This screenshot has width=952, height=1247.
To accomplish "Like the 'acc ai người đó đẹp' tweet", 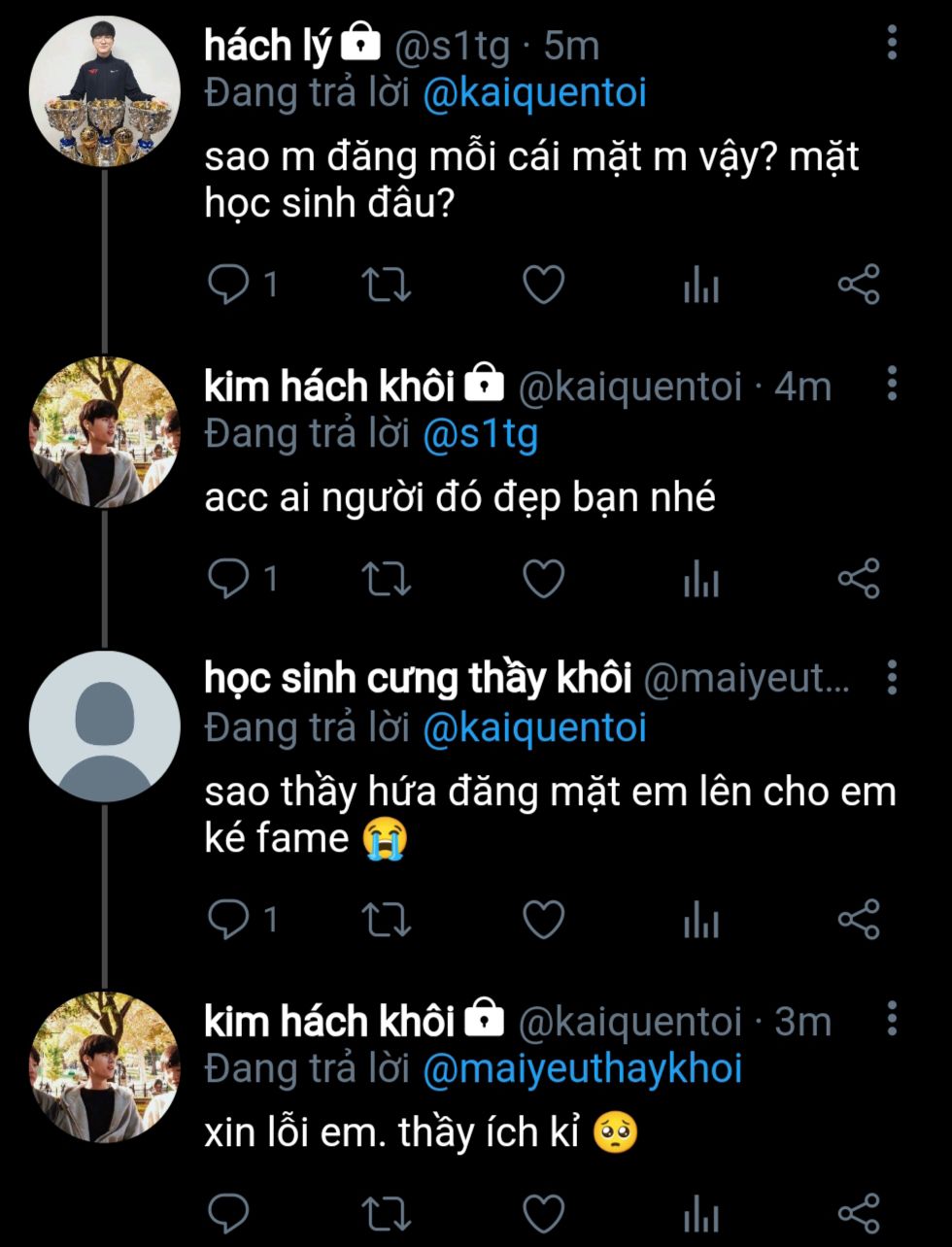I will (543, 579).
